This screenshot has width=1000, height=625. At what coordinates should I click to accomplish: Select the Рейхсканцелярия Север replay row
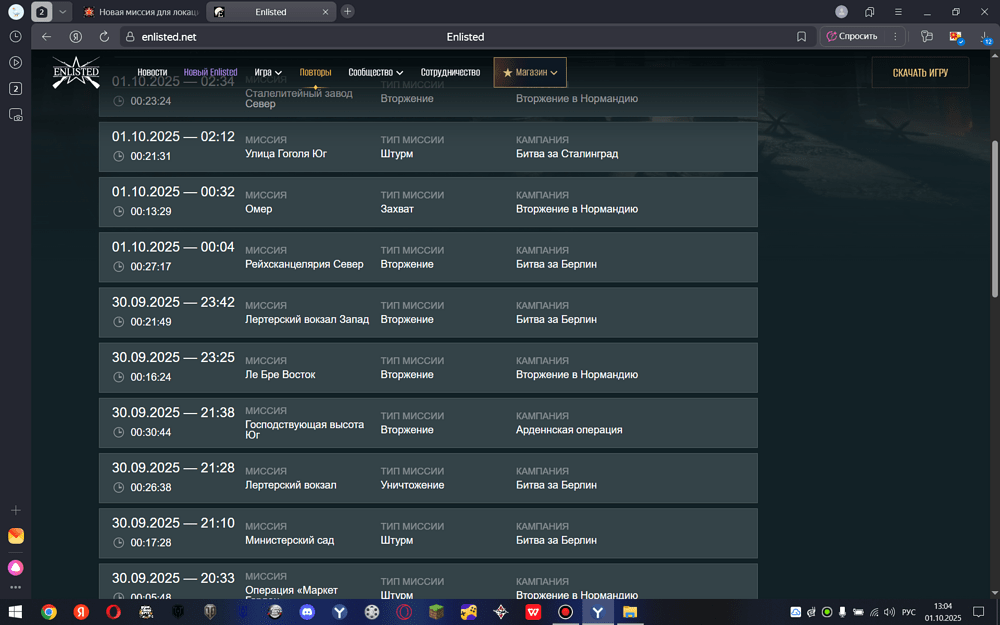click(428, 258)
